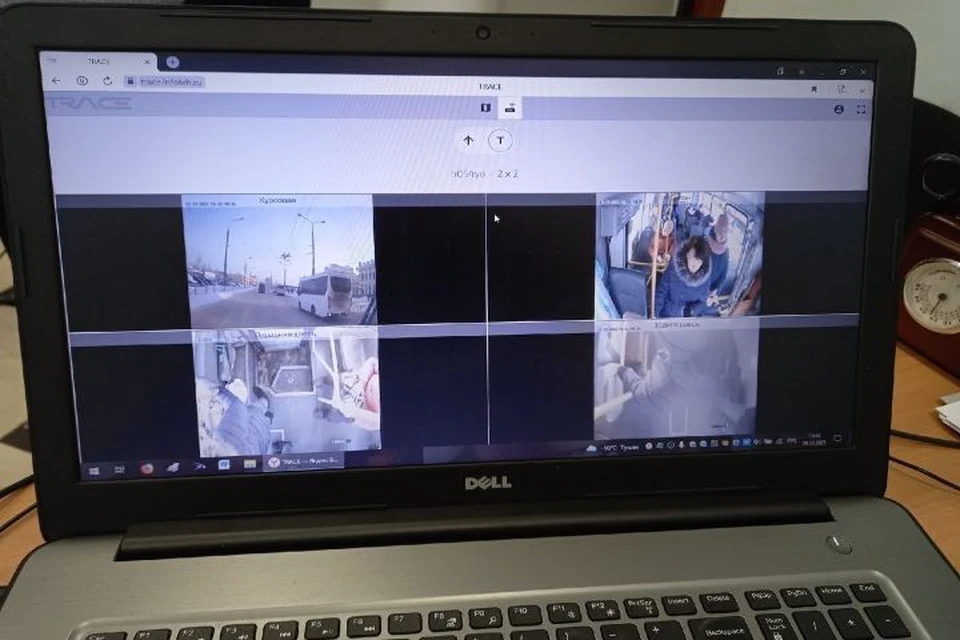Open the user account icon

839,109
